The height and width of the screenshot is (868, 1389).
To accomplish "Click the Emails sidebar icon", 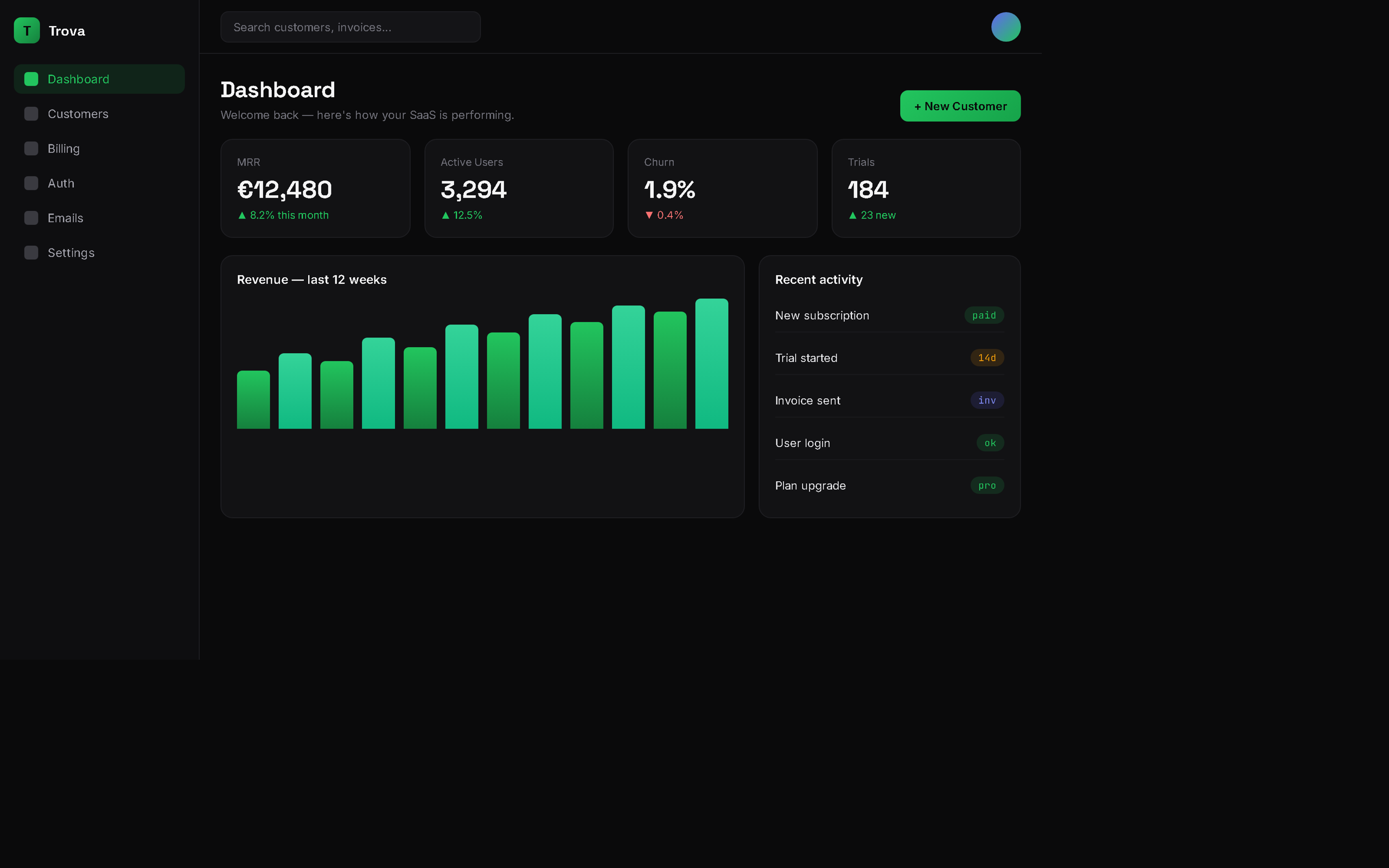I will (31, 218).
